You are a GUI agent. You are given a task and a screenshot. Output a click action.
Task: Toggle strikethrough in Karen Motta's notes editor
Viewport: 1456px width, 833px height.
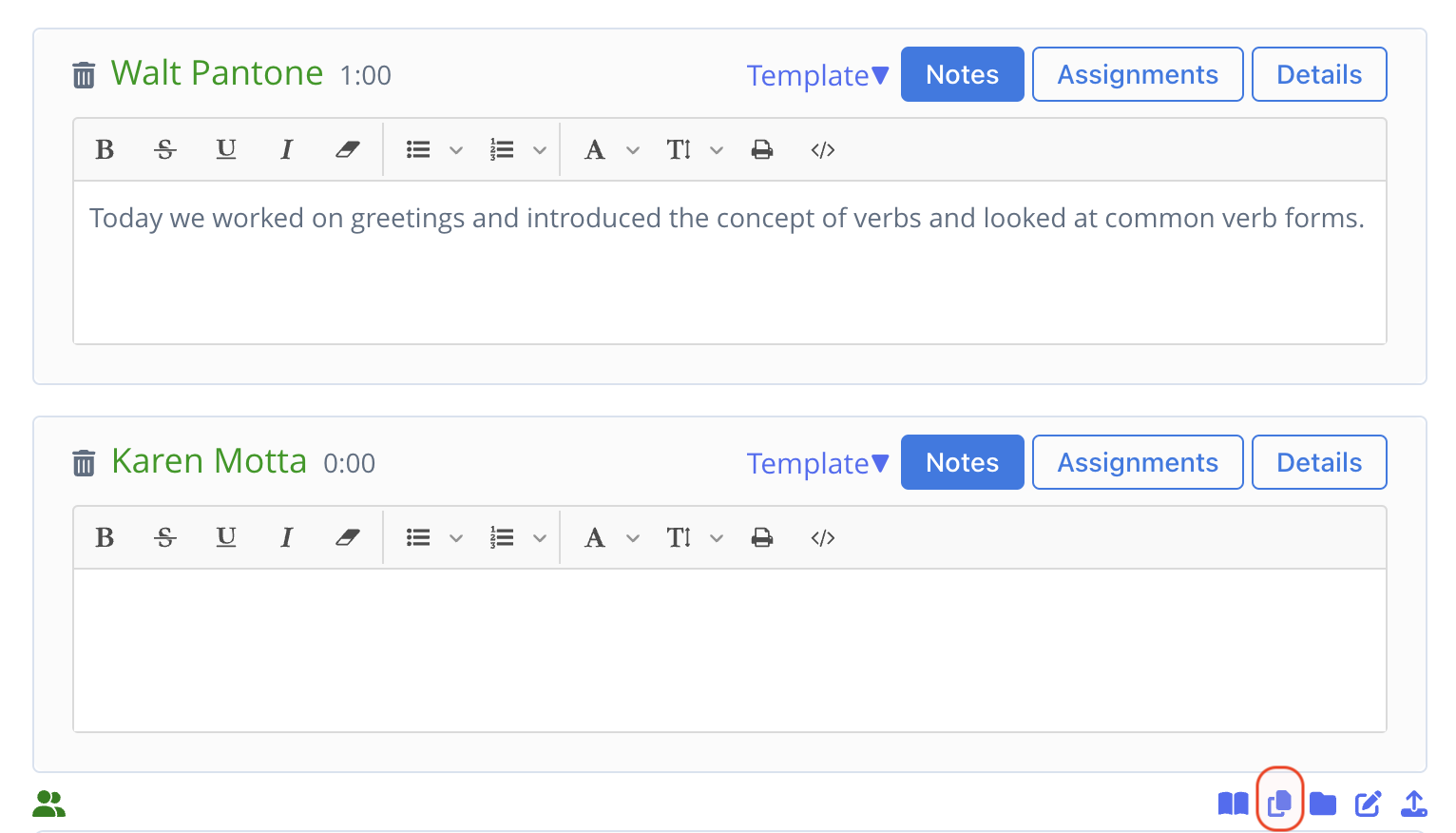(165, 537)
